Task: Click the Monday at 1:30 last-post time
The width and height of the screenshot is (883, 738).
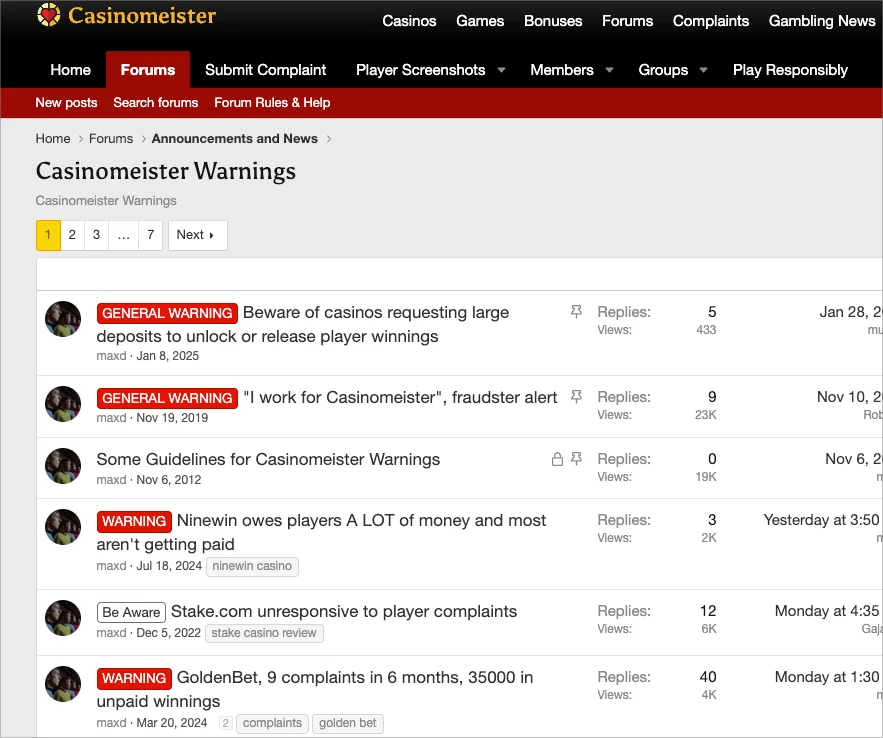Action: pos(828,677)
